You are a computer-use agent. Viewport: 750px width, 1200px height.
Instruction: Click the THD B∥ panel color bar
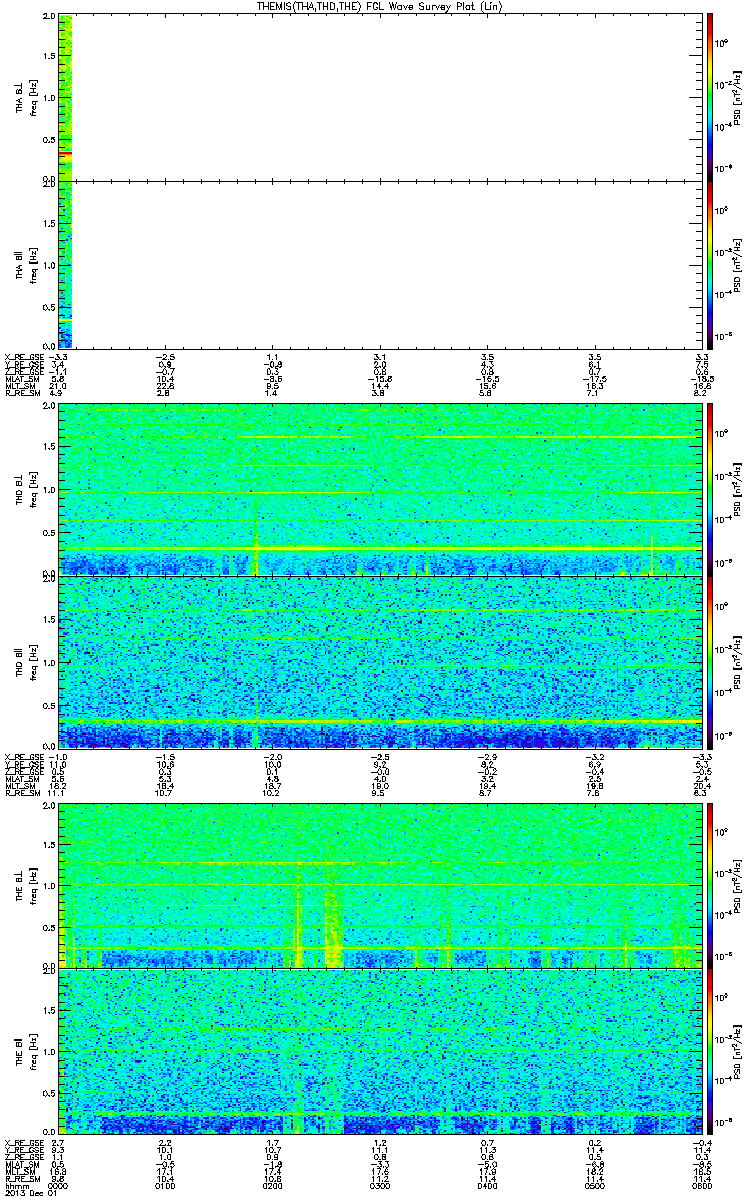[x=710, y=662]
